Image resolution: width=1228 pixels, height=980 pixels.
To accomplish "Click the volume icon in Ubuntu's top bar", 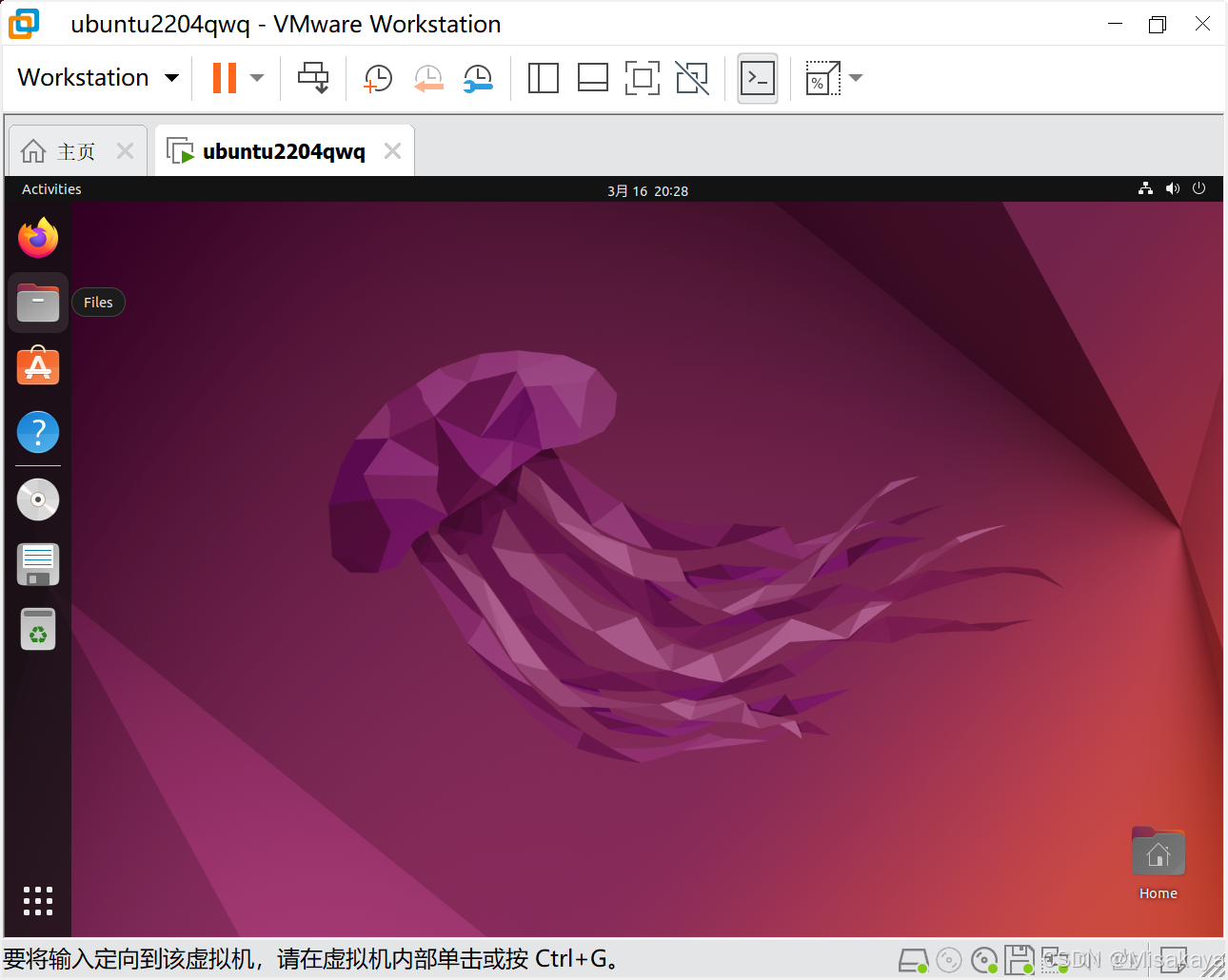I will coord(1173,188).
